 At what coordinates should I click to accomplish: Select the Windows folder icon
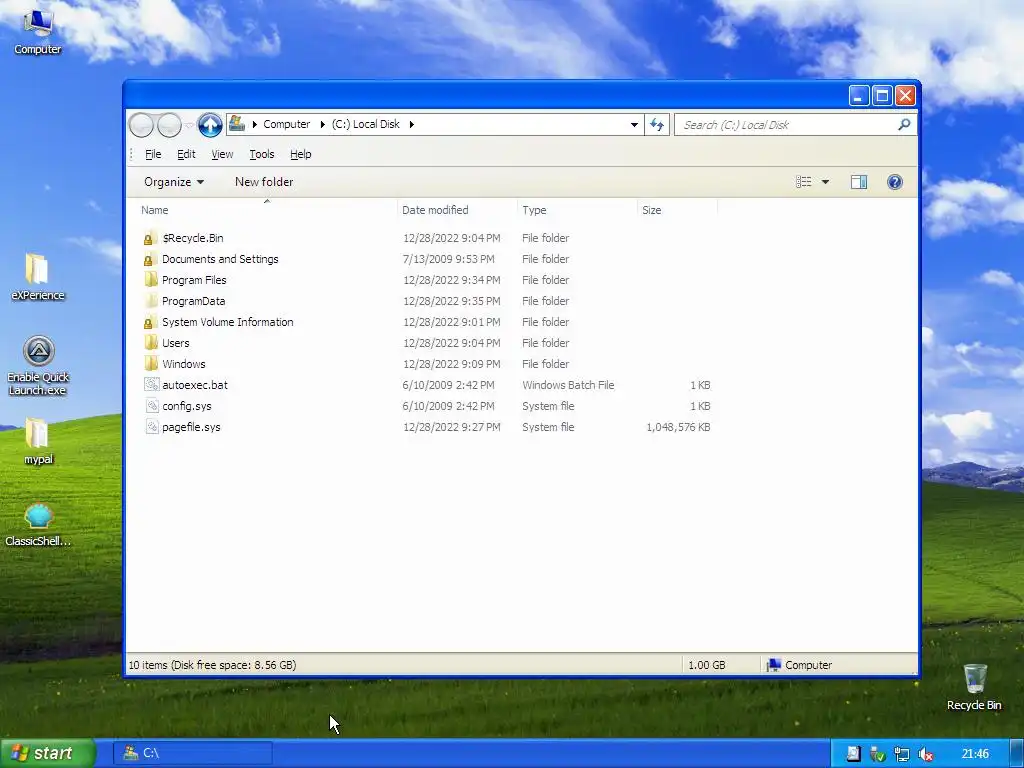(x=150, y=364)
